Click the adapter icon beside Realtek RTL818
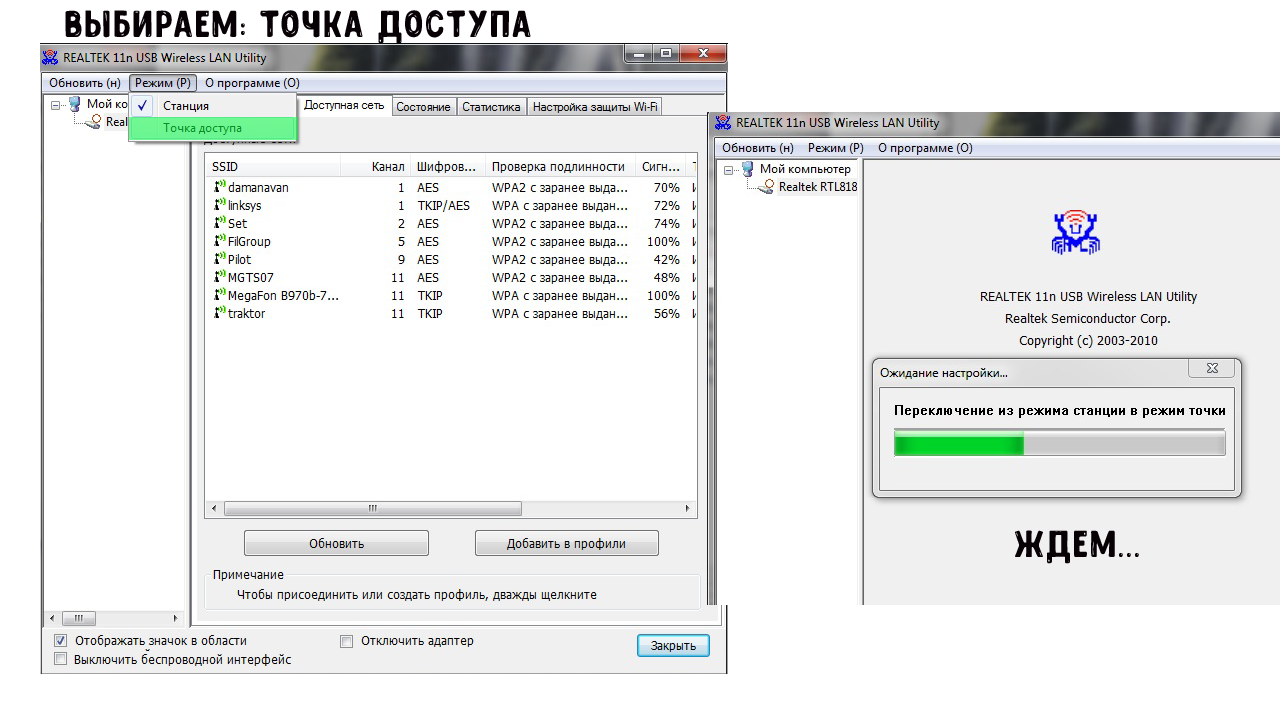The image size is (1280, 720). tap(768, 187)
